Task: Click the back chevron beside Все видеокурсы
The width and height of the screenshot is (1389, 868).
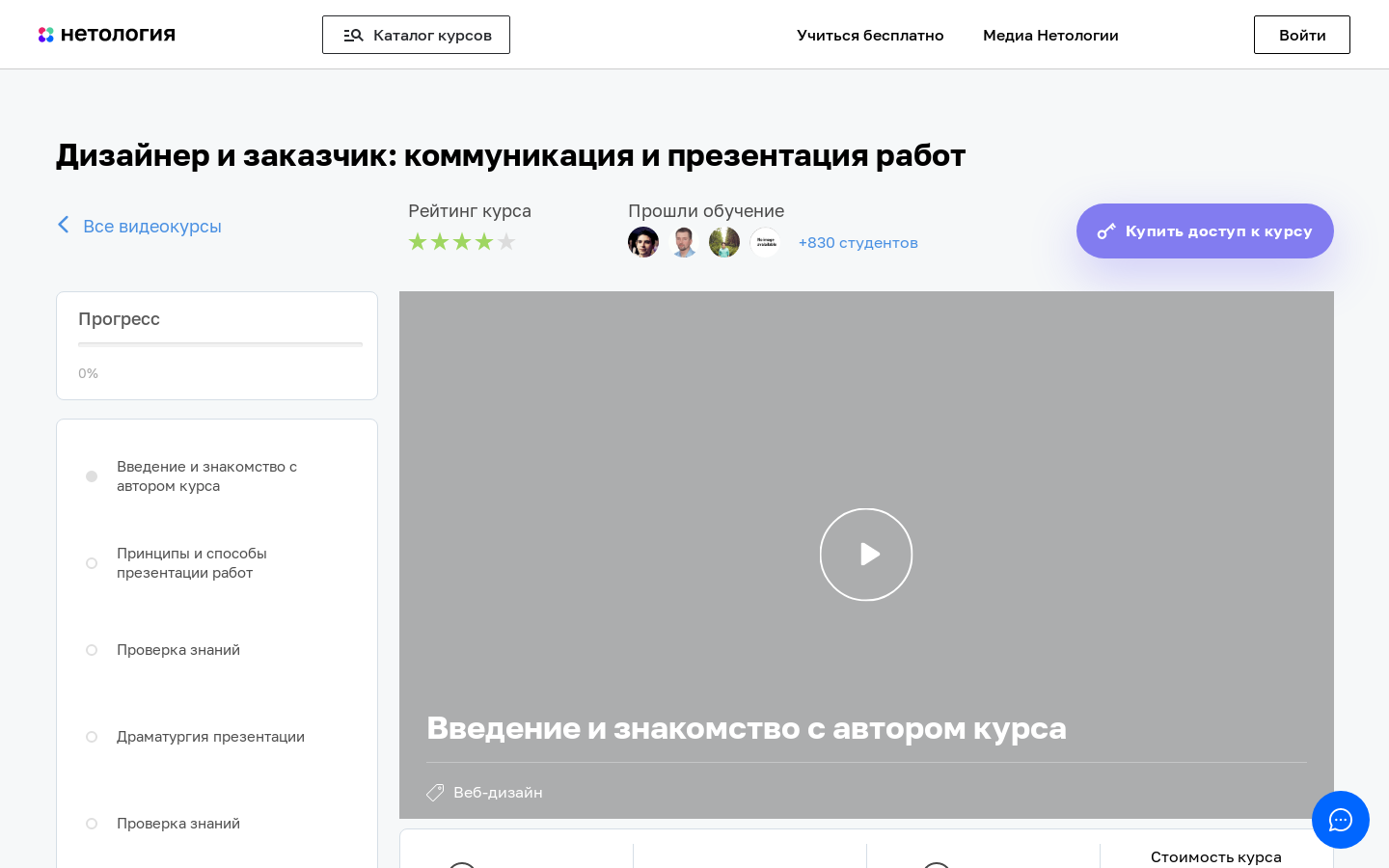Action: click(64, 225)
